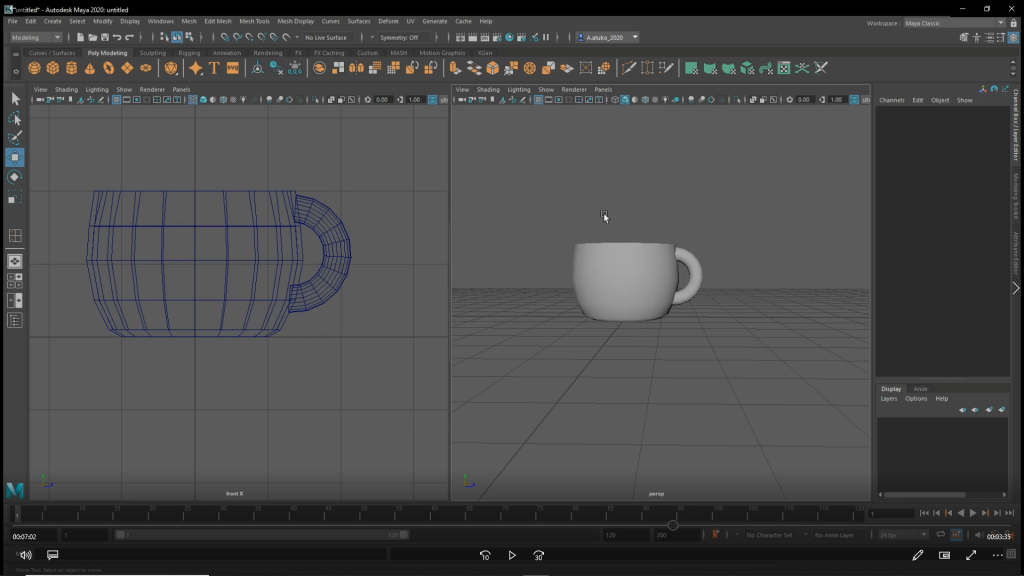Create a polygon cylinder from the shelf
Viewport: 1024px width, 576px height.
(71, 68)
